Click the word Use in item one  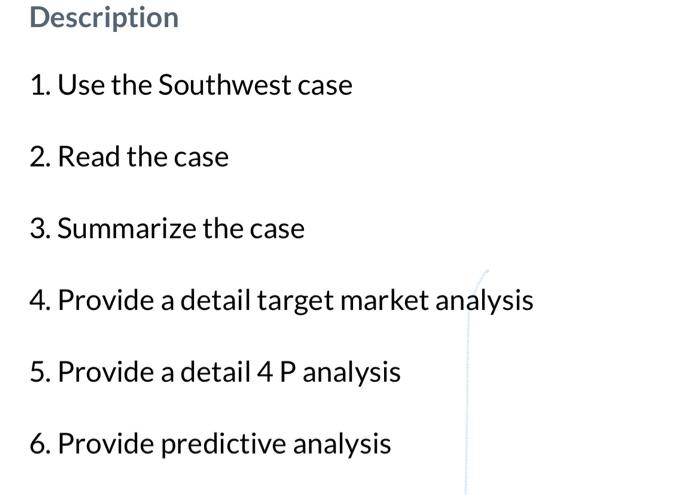[81, 85]
